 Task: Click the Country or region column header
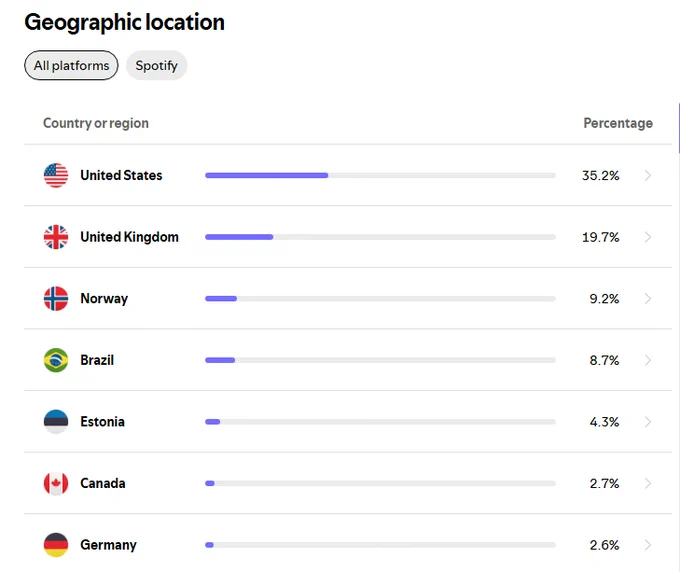click(x=96, y=123)
